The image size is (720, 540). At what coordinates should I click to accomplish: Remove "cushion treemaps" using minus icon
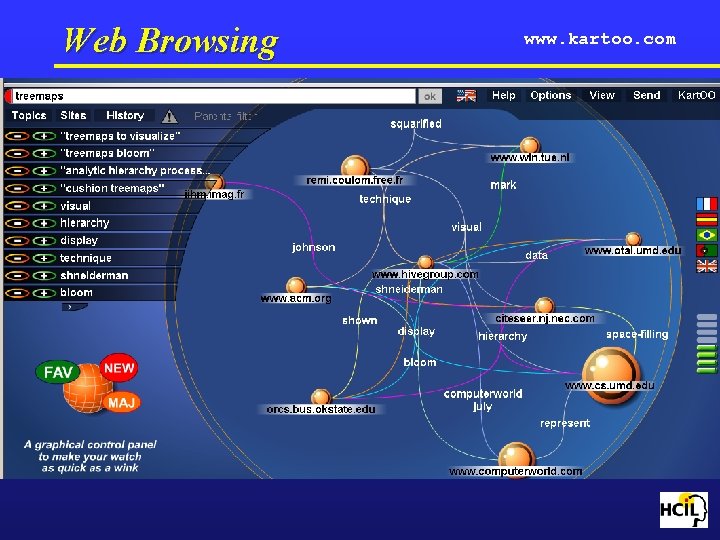tap(17, 189)
